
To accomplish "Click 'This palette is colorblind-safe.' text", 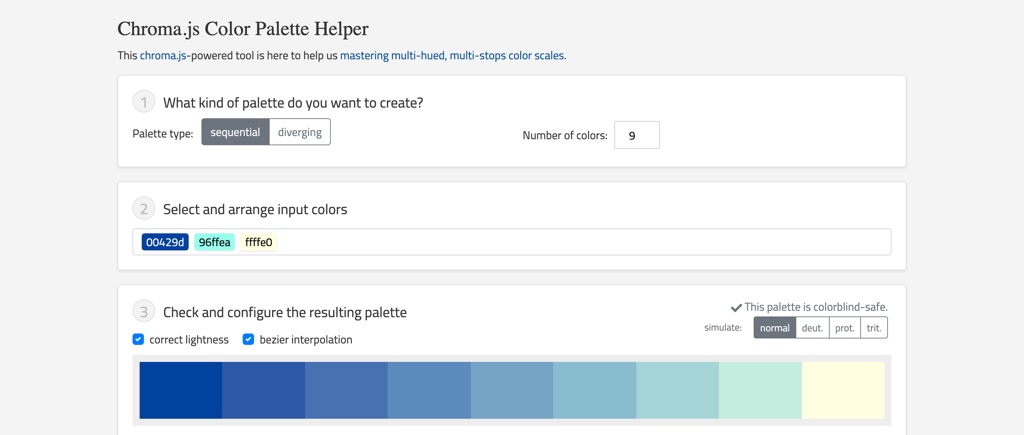I will 816,307.
